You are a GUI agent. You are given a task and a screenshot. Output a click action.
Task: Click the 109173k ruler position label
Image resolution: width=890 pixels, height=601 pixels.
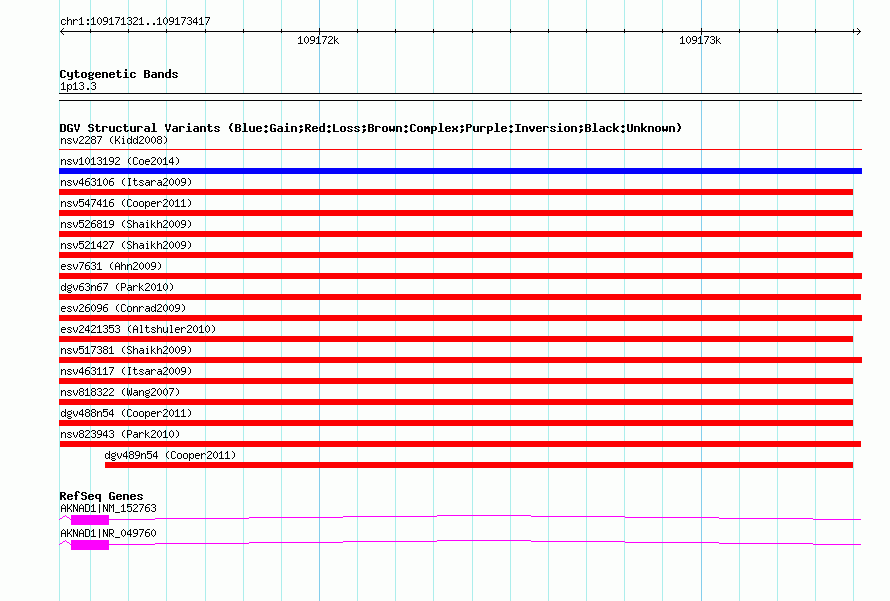click(x=700, y=41)
